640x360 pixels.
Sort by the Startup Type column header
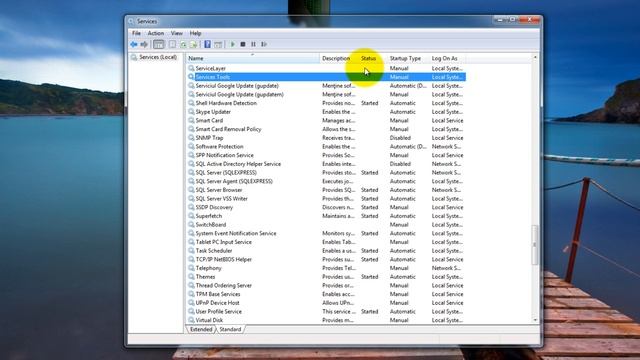(408, 58)
